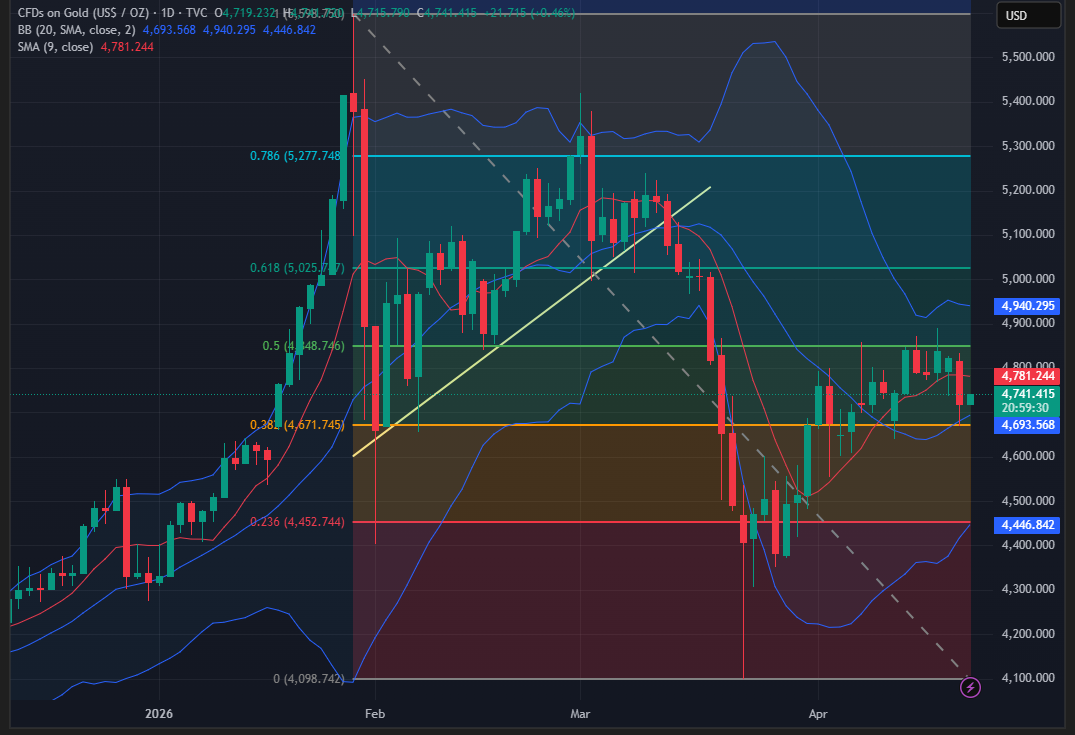
Task: Click the Feb label on time axis
Action: coord(375,714)
